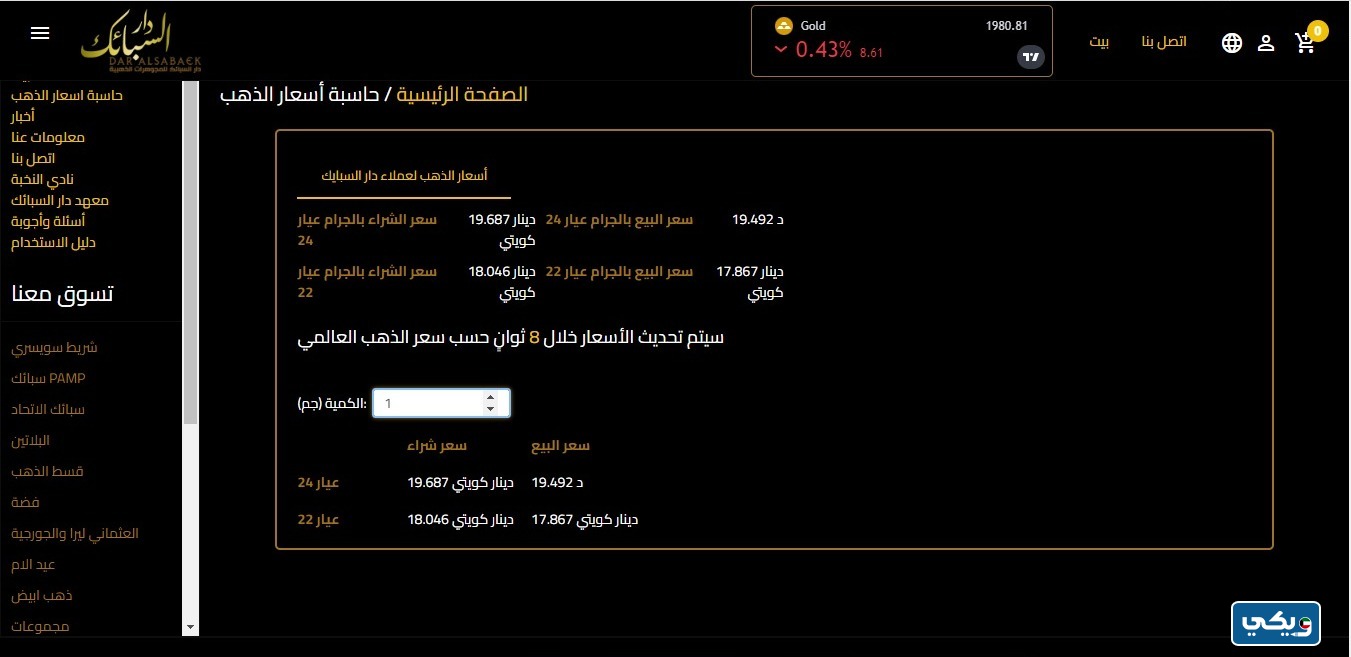Open the shopping cart icon
The width and height of the screenshot is (1351, 657).
click(x=1305, y=43)
